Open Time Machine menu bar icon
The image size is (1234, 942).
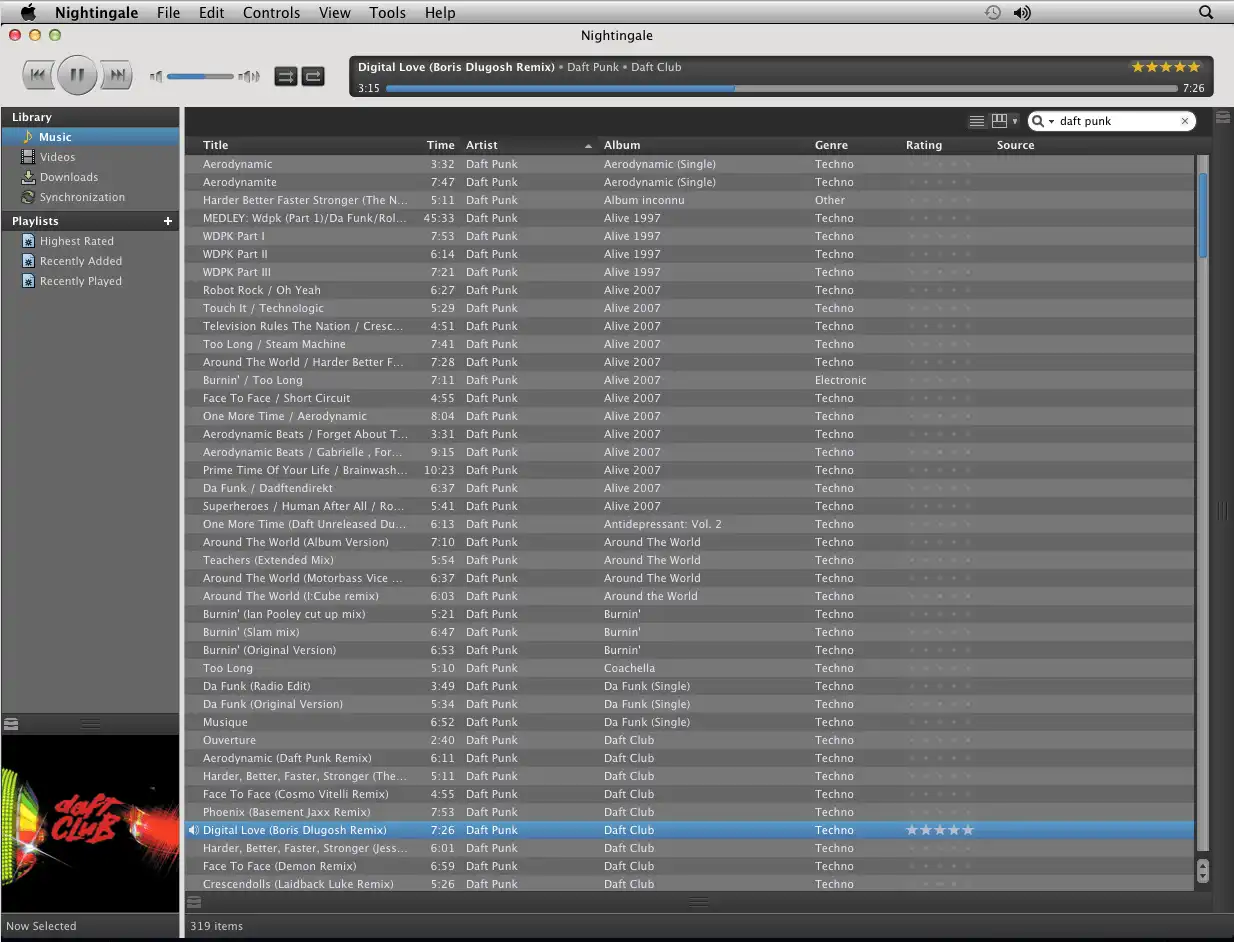991,13
